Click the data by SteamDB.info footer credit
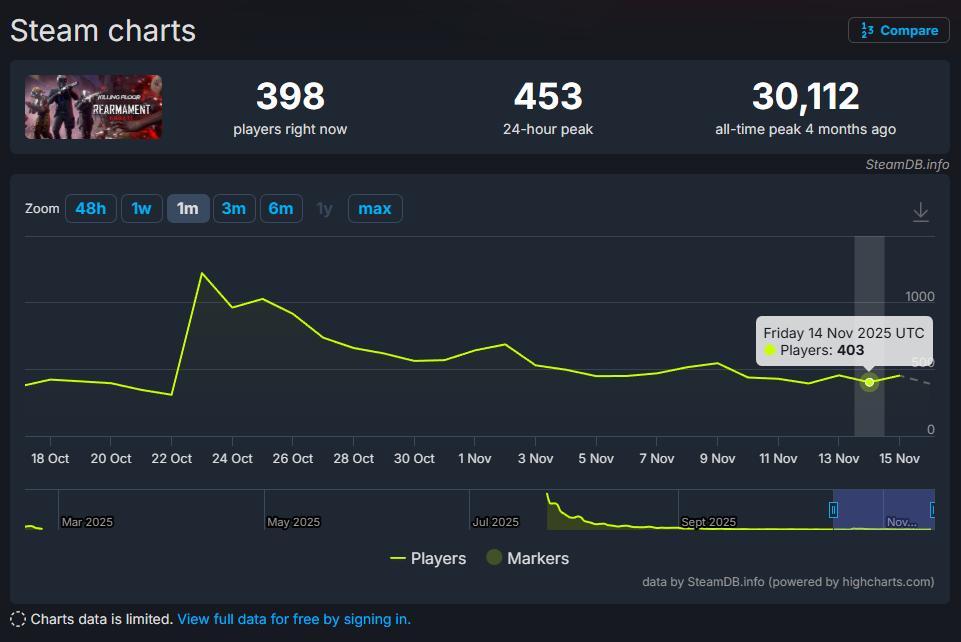Screen dimensions: 961x642 pos(788,581)
